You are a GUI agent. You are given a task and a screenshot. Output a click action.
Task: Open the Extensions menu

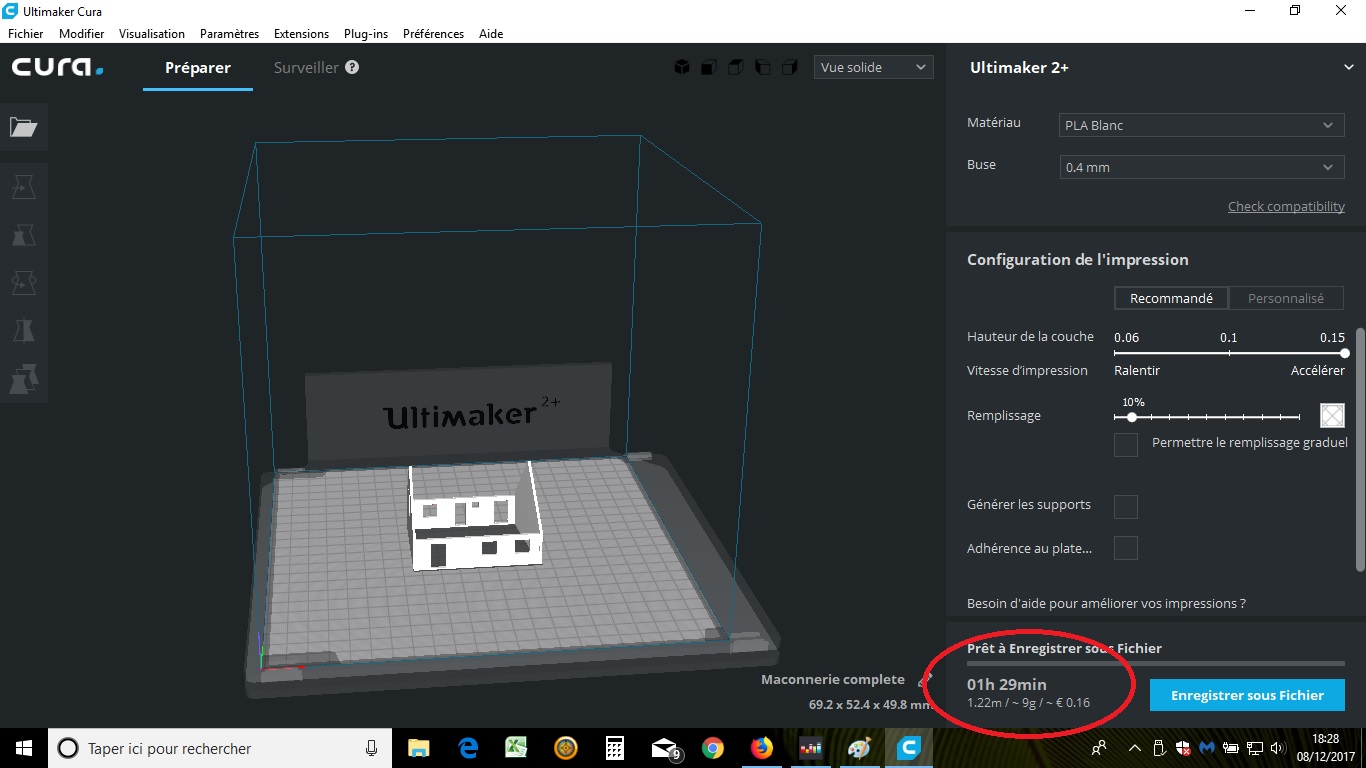301,33
